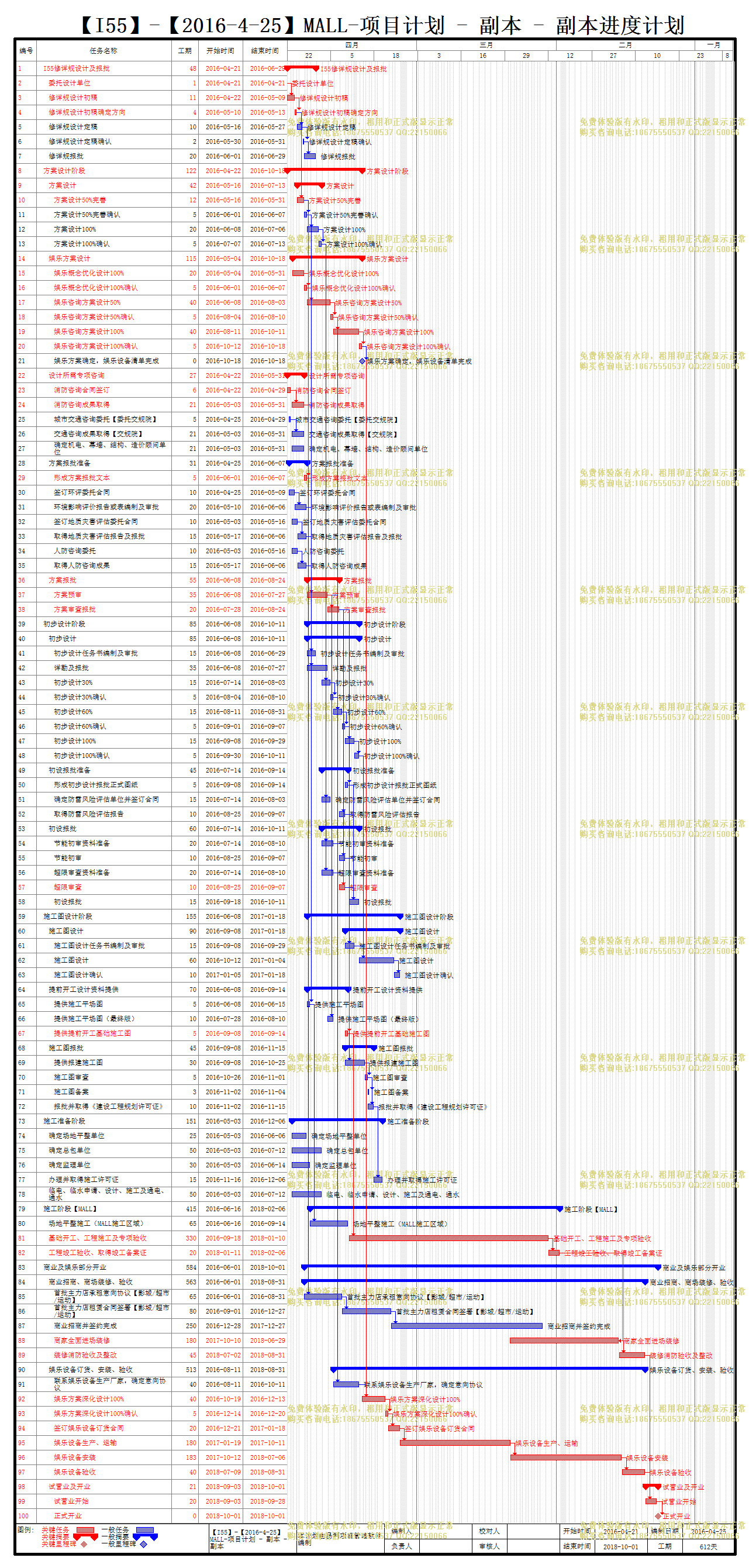The width and height of the screenshot is (749, 1568).
Task: Click the blue diamond beside 一般里程碑 in the legend
Action: pos(144,1544)
